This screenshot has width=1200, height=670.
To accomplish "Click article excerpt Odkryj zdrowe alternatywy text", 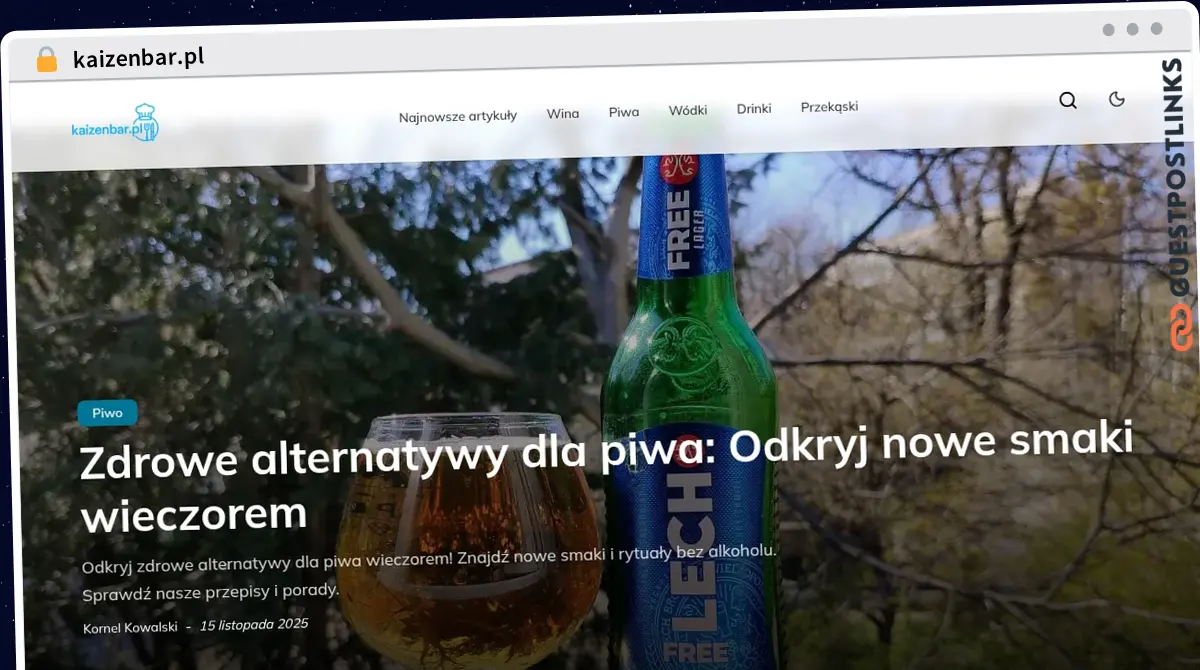I will point(429,573).
